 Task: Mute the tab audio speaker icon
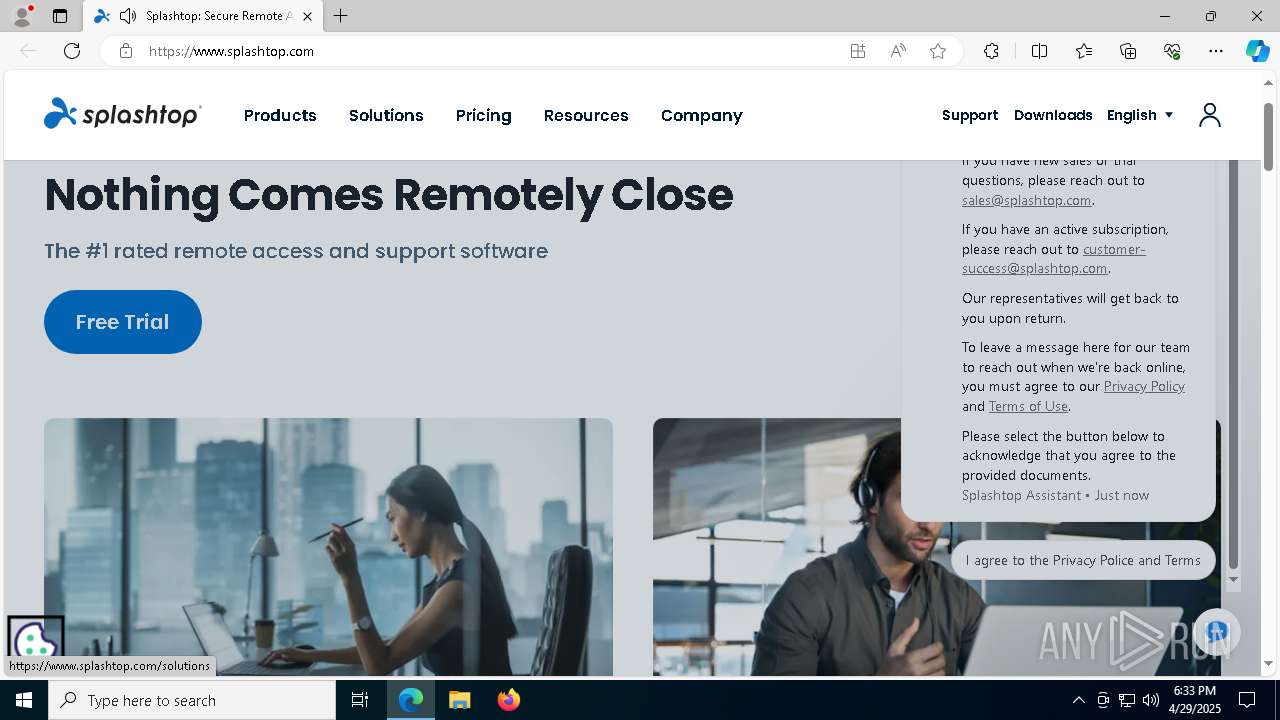[128, 16]
